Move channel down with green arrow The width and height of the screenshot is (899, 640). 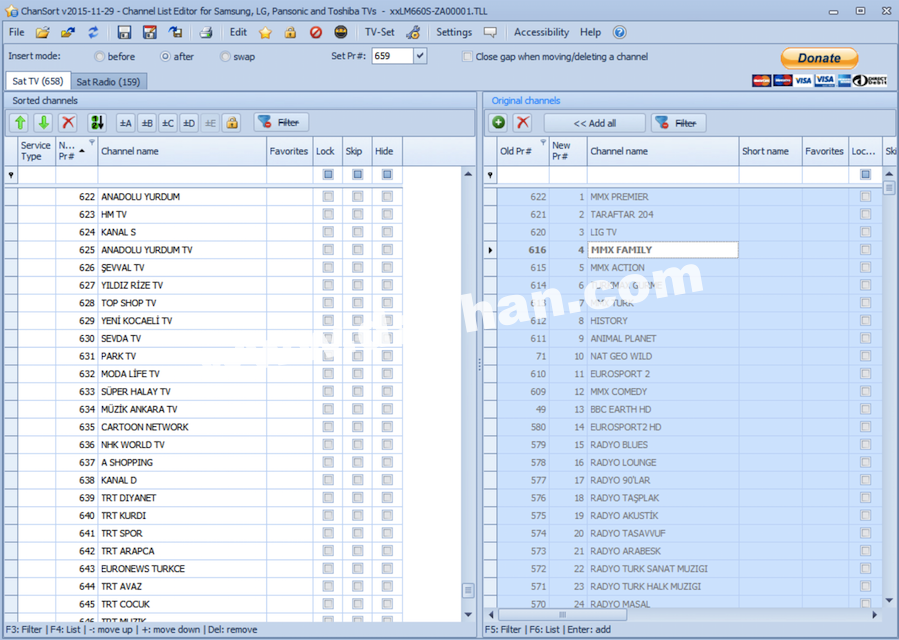44,123
